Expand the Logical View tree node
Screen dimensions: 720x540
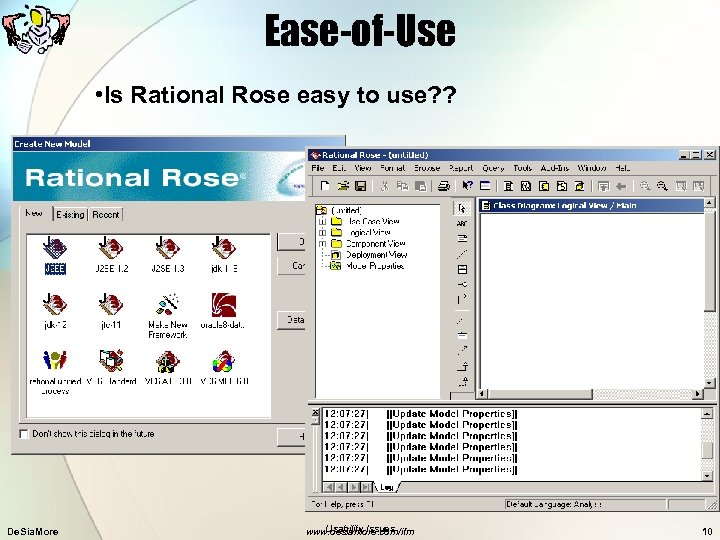tap(322, 232)
